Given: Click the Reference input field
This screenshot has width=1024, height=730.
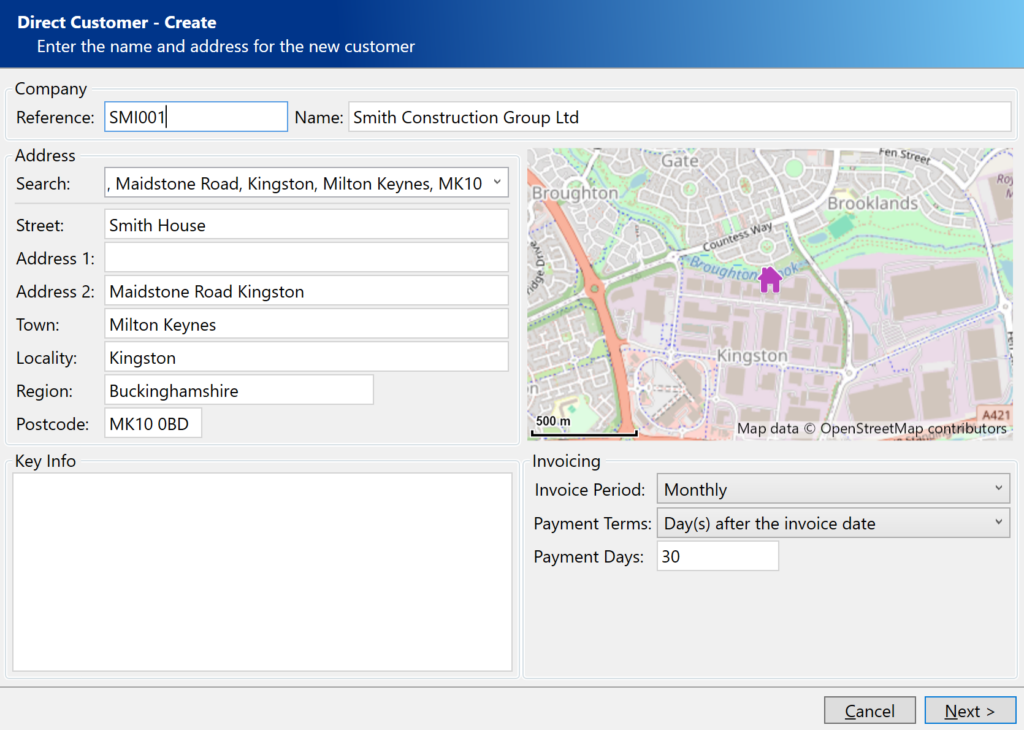Looking at the screenshot, I should [195, 117].
